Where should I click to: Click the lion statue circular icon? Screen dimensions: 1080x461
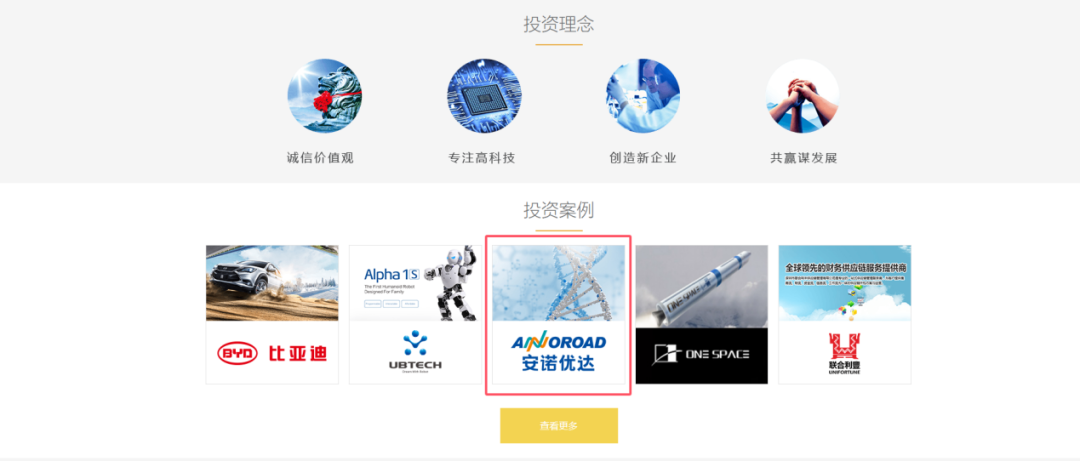[x=324, y=96]
